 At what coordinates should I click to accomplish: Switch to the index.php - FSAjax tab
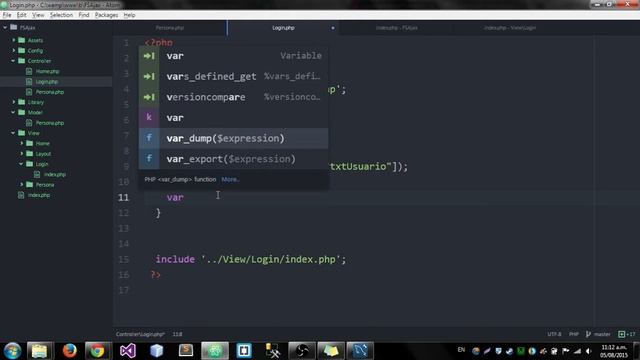(x=397, y=28)
